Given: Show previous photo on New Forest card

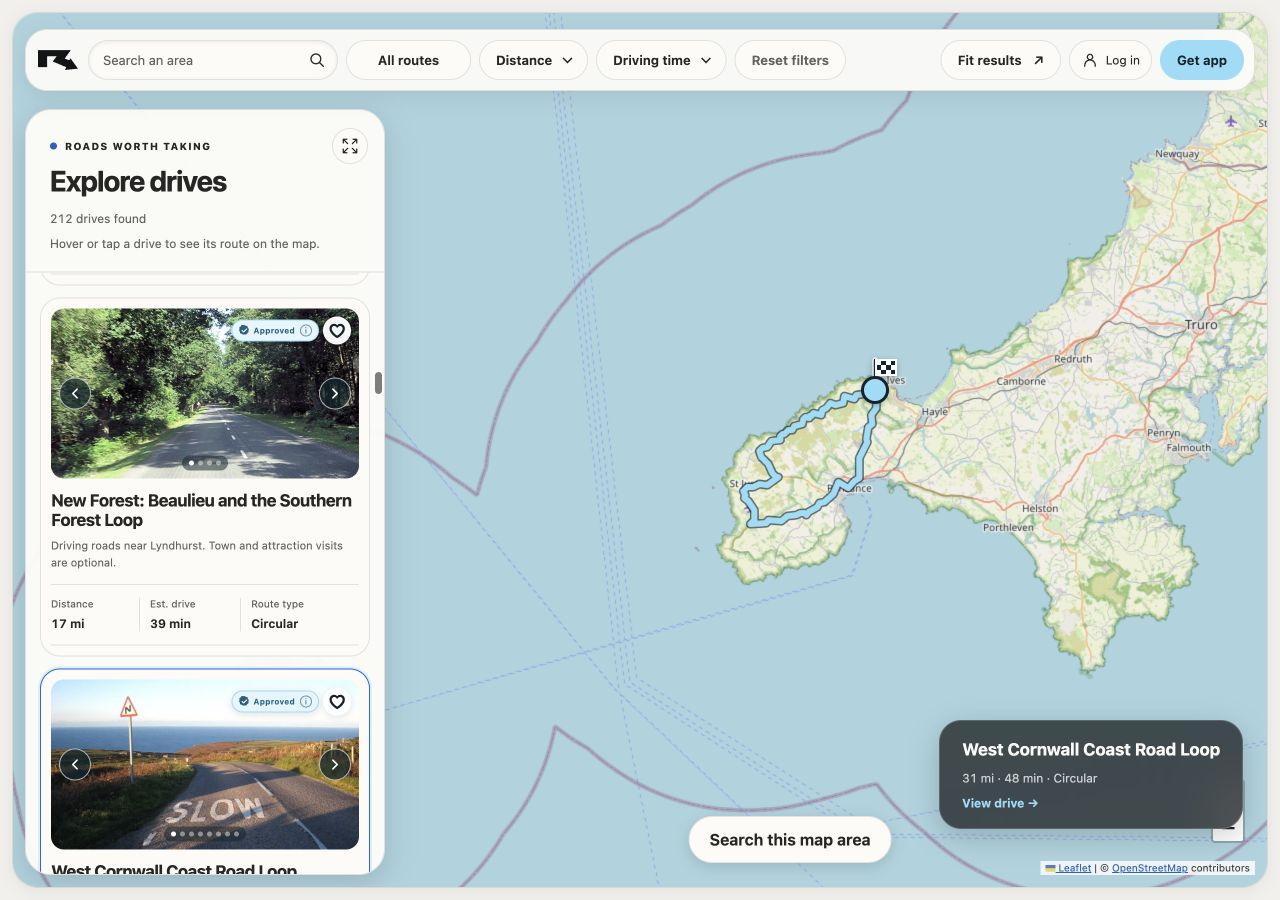Looking at the screenshot, I should [x=75, y=393].
